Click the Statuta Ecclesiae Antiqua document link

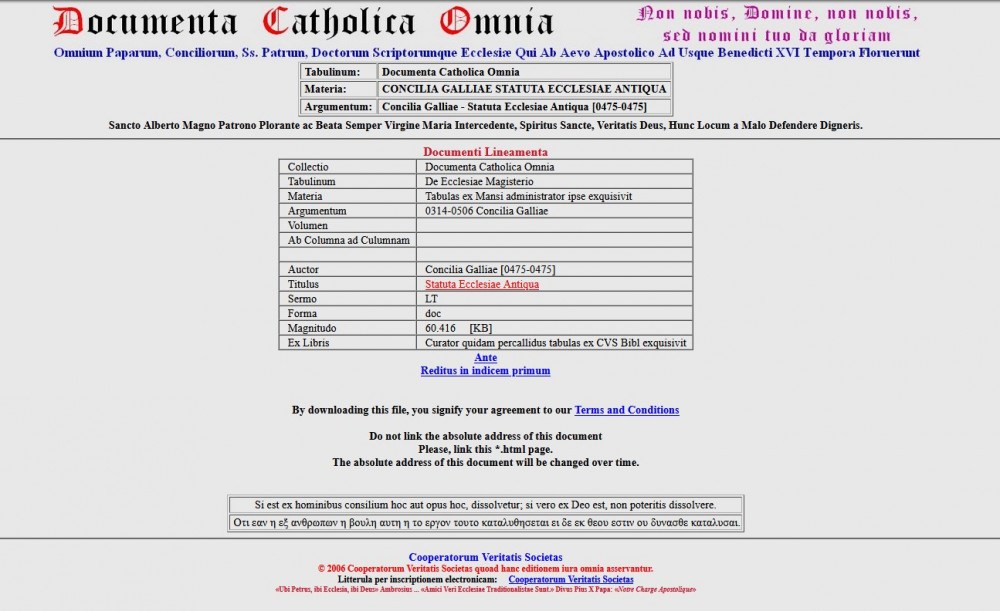tap(481, 285)
